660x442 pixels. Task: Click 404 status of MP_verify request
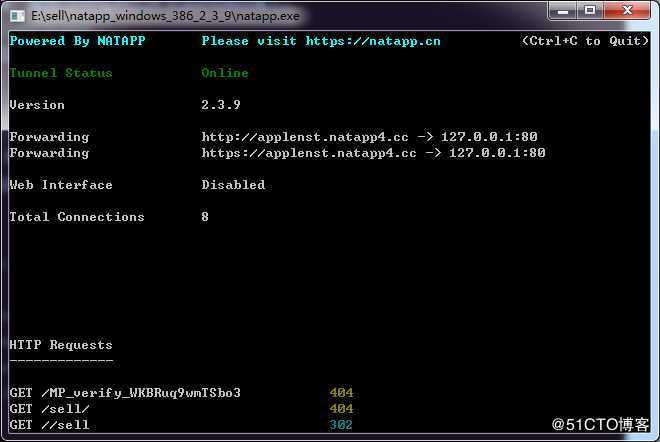(341, 393)
